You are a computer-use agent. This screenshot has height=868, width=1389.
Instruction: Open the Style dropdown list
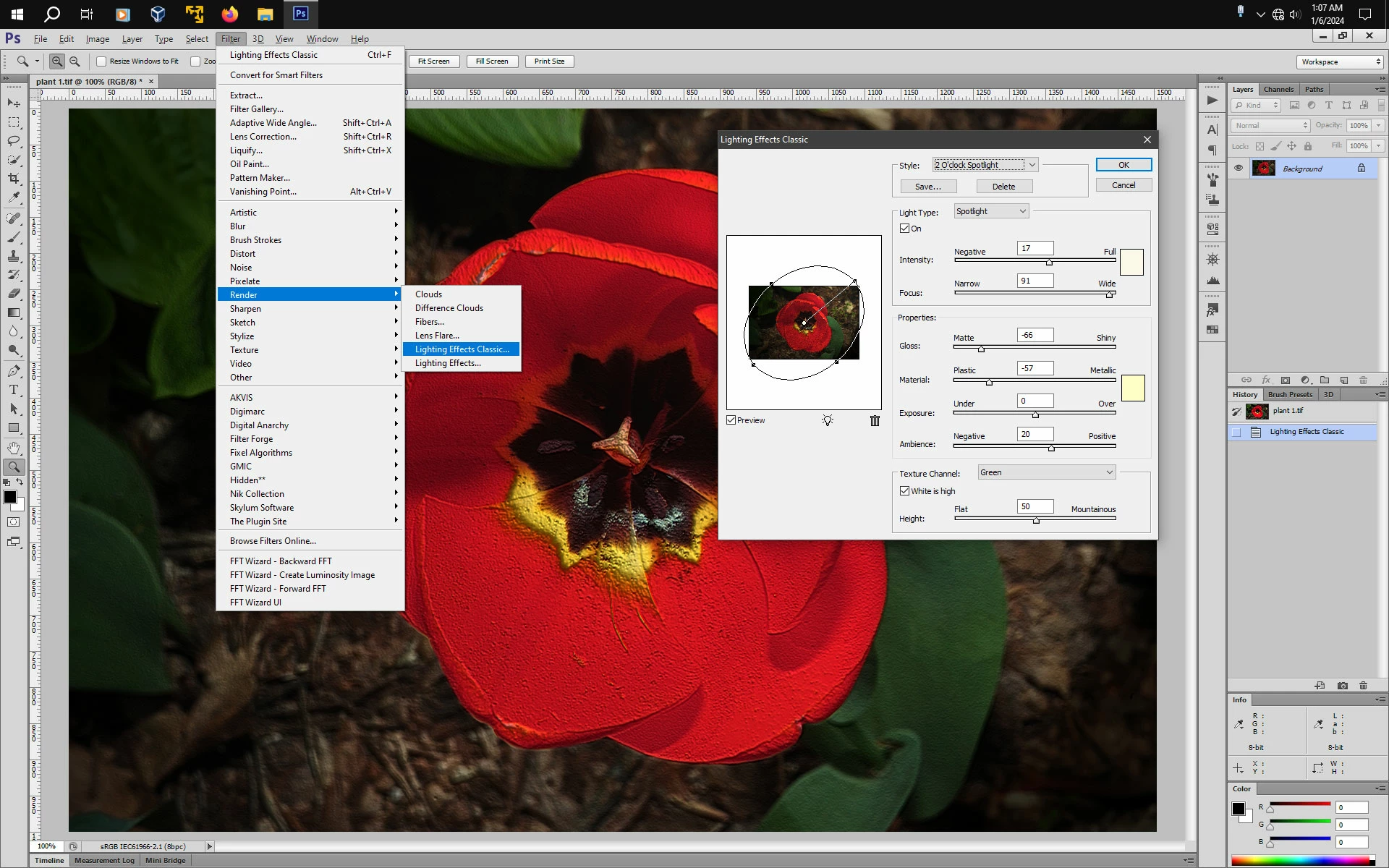(x=1032, y=165)
